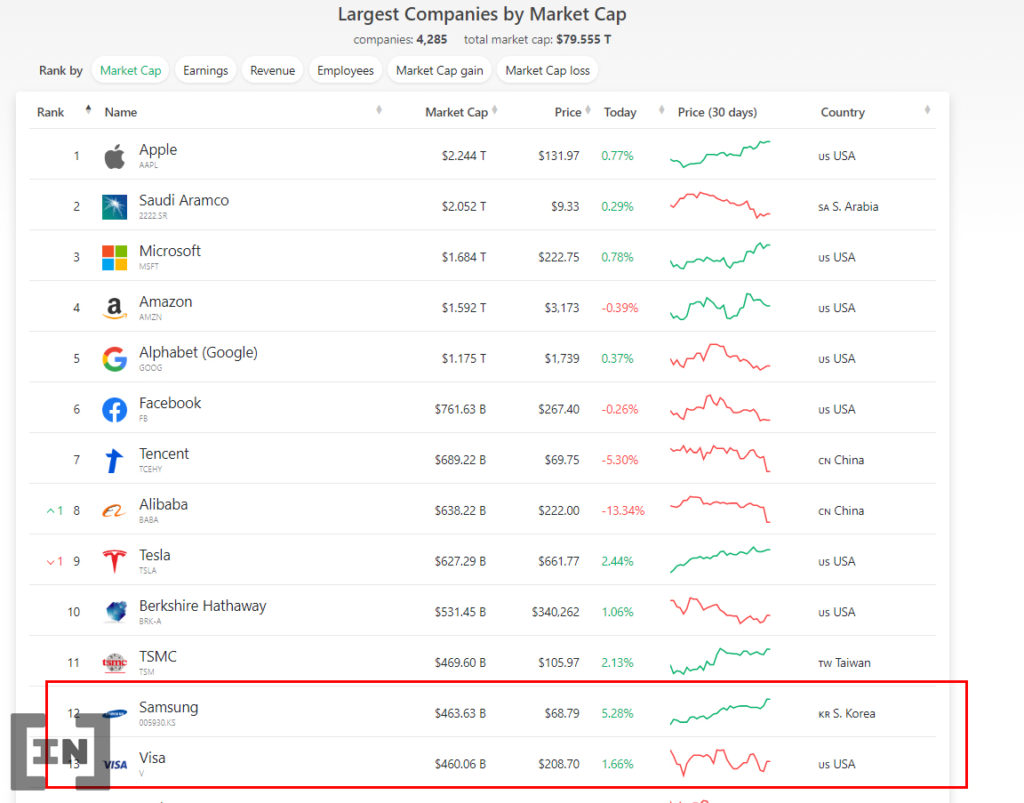Click the Microsoft four-color logo
This screenshot has width=1024, height=803.
coord(114,257)
